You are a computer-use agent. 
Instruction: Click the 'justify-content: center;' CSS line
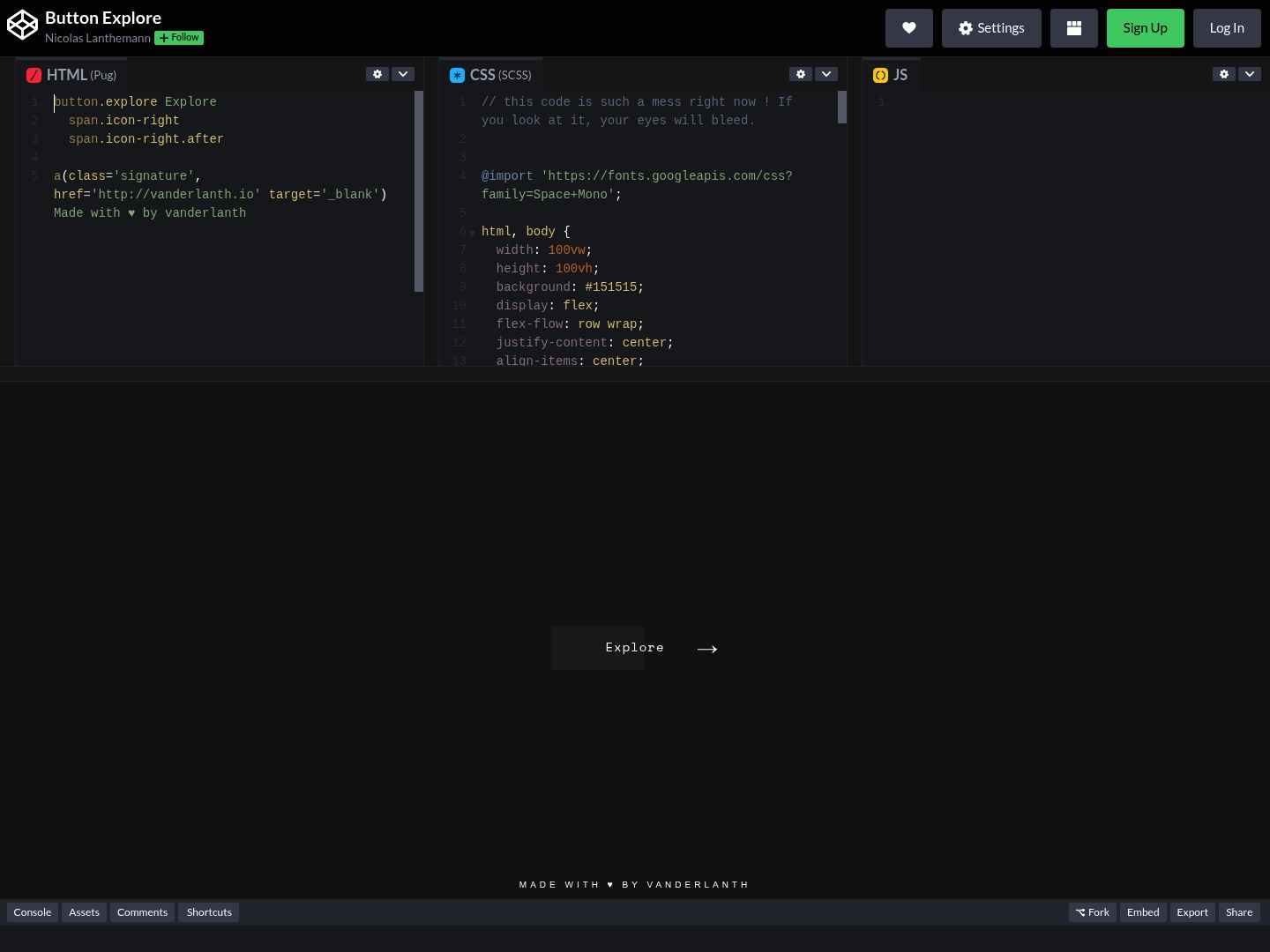pos(585,343)
